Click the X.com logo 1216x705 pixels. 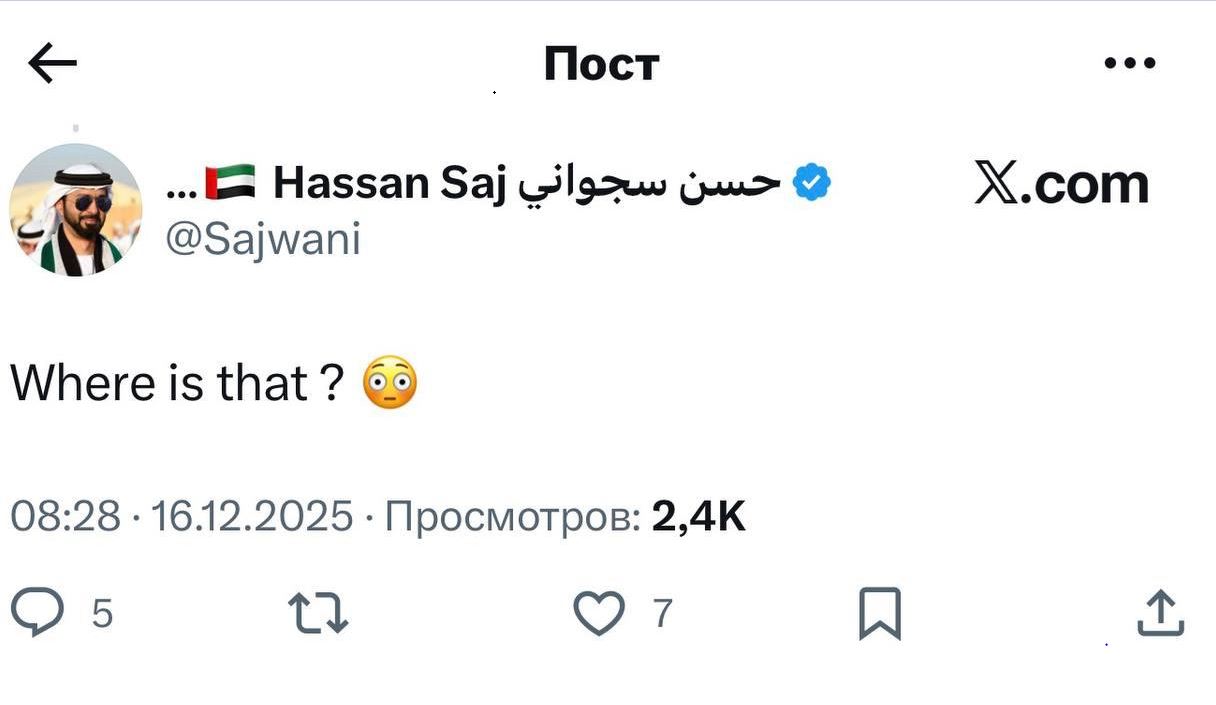pyautogui.click(x=1061, y=185)
